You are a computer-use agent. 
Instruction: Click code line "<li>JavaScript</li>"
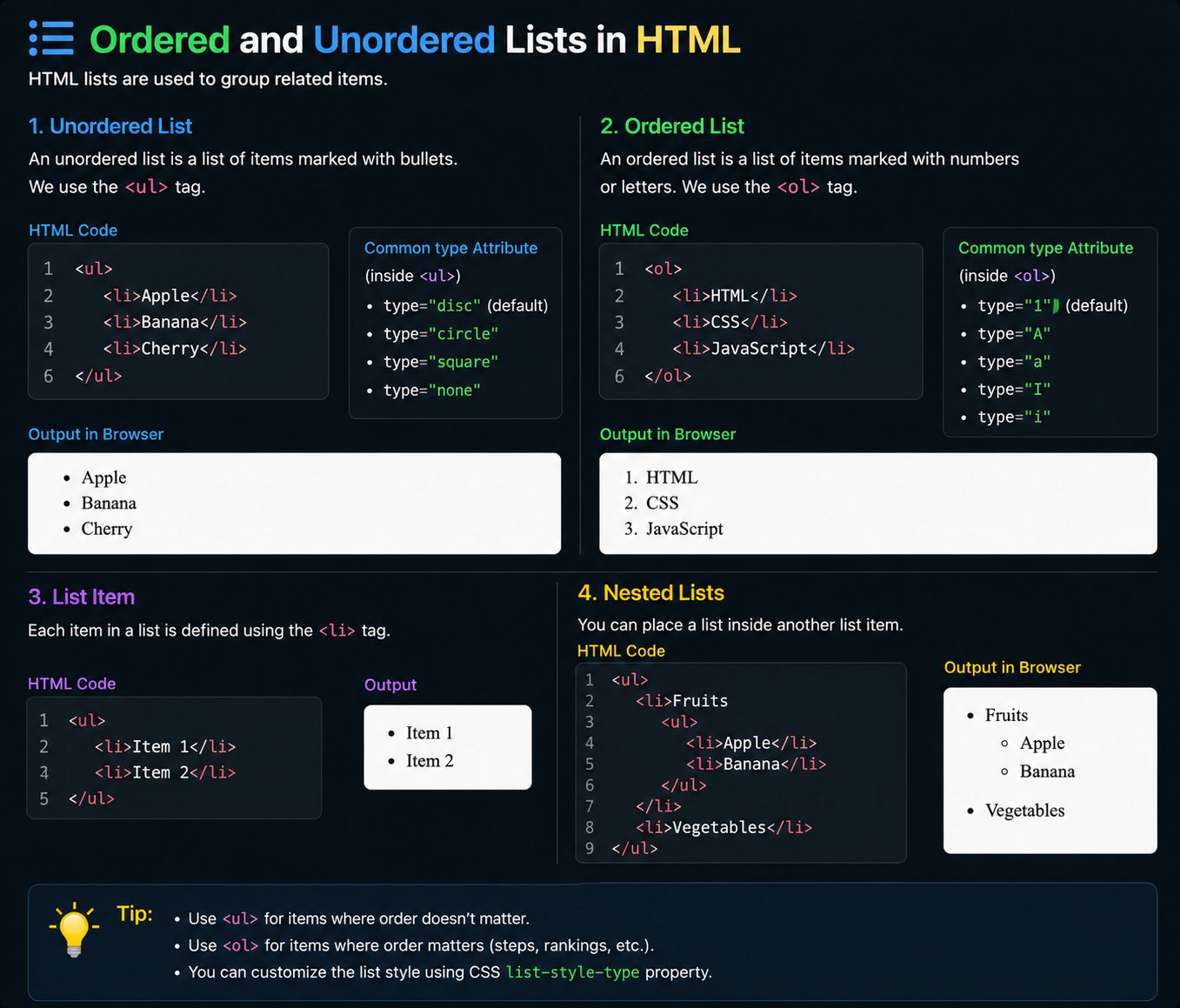(763, 349)
